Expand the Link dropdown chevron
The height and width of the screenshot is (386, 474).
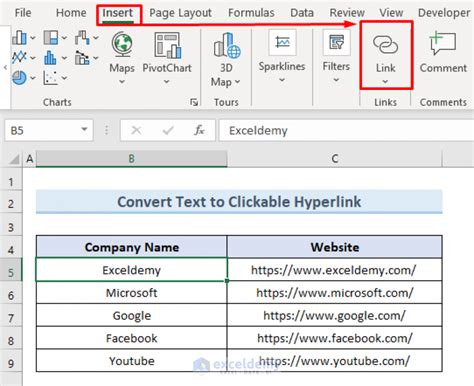coord(385,82)
